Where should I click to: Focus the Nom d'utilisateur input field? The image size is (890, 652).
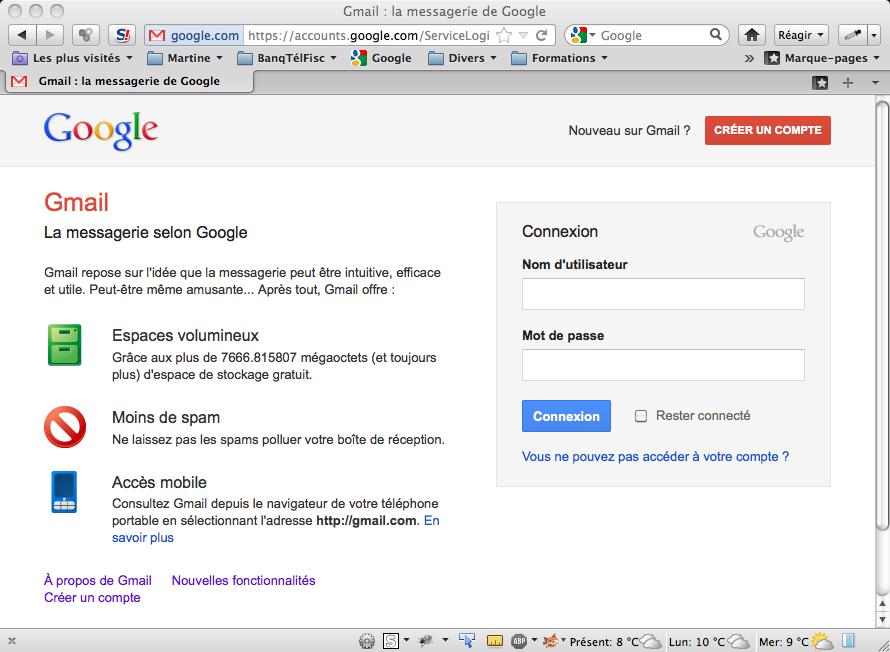pyautogui.click(x=663, y=294)
